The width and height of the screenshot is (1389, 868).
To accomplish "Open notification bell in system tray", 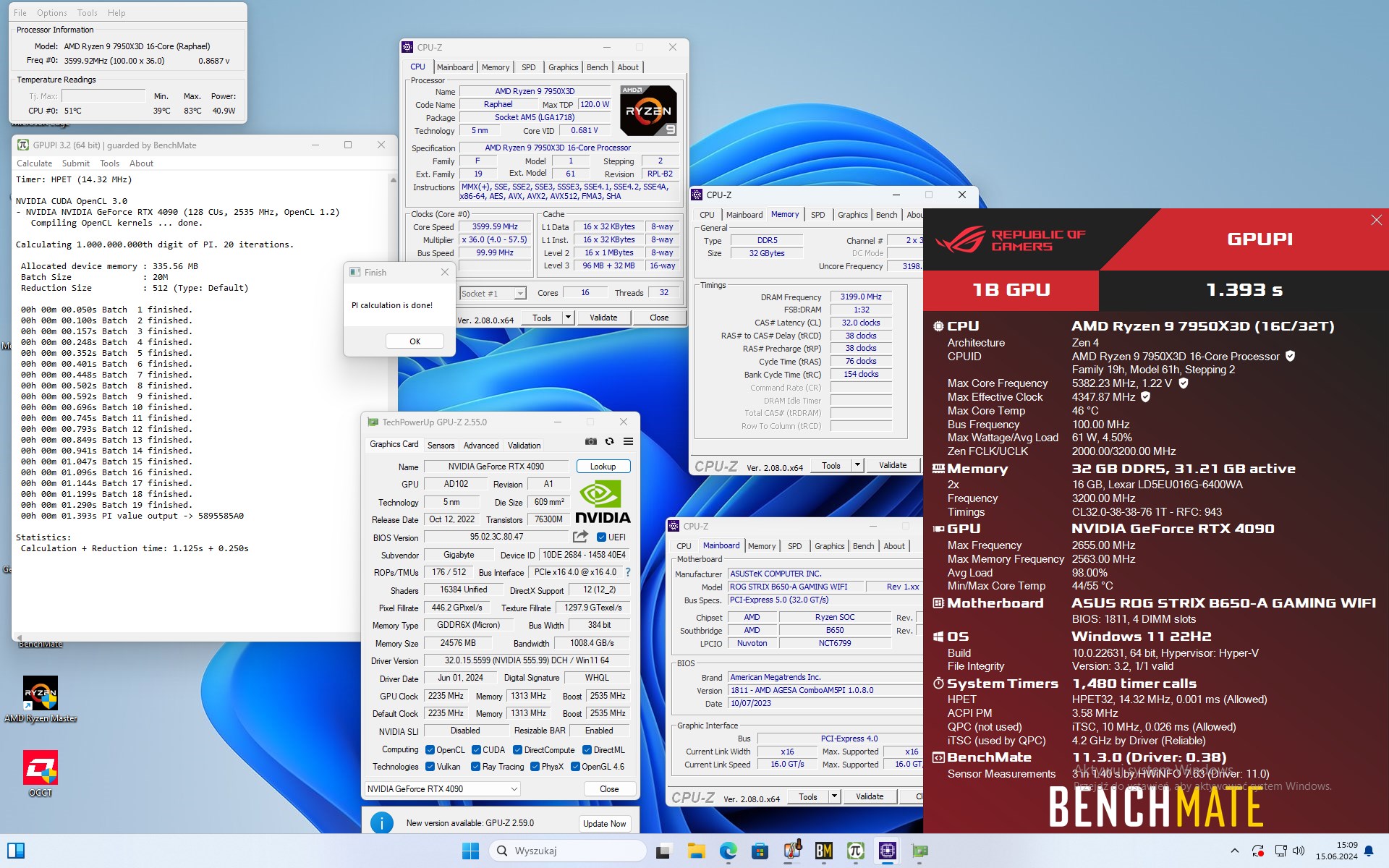I will tap(1369, 851).
